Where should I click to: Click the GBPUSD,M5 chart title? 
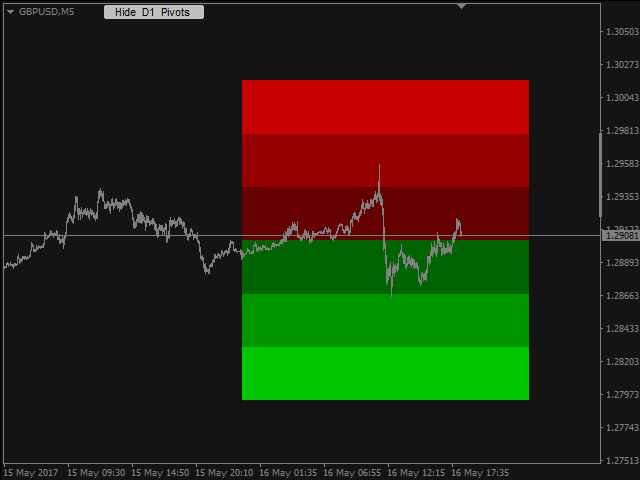(x=47, y=12)
